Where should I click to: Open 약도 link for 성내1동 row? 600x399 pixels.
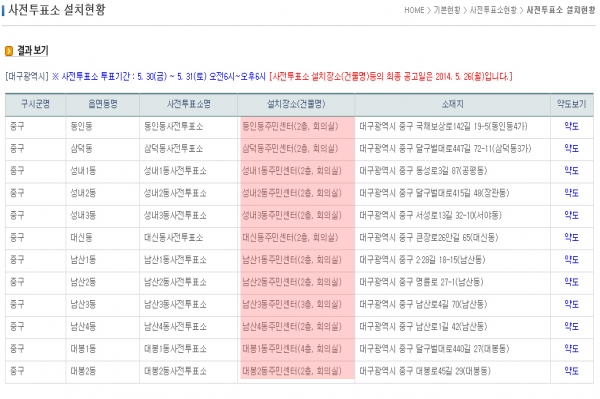(x=571, y=171)
